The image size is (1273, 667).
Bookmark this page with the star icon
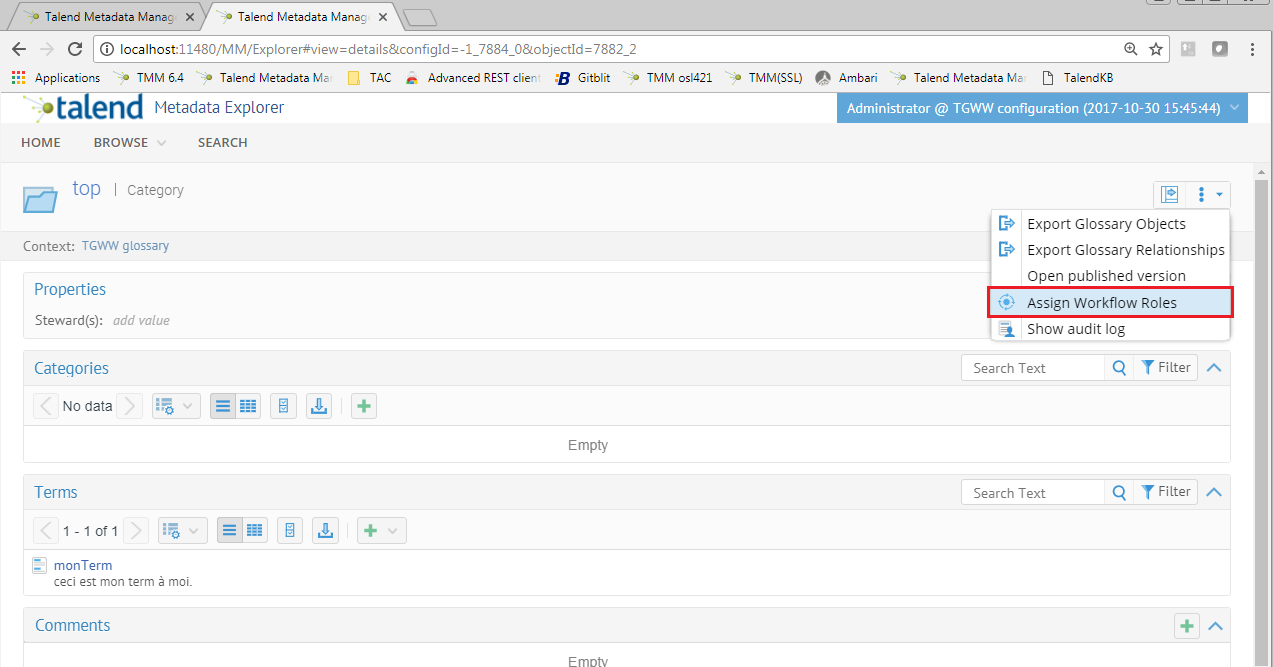pyautogui.click(x=1156, y=49)
